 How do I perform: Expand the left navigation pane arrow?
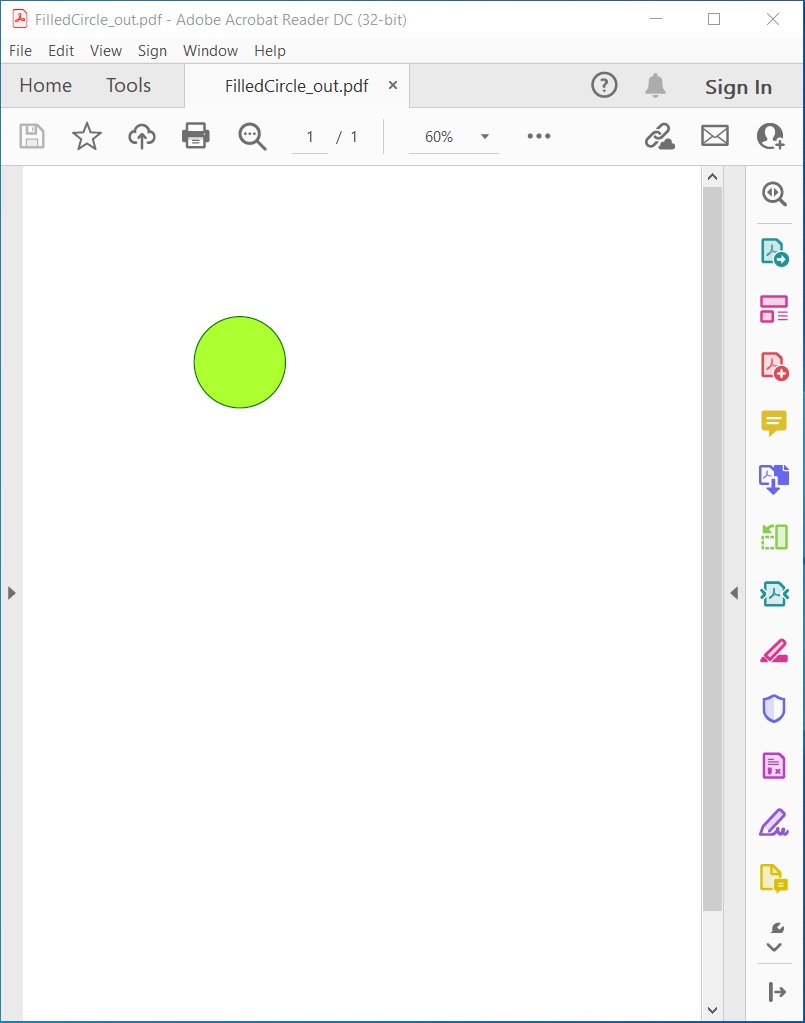pos(12,592)
